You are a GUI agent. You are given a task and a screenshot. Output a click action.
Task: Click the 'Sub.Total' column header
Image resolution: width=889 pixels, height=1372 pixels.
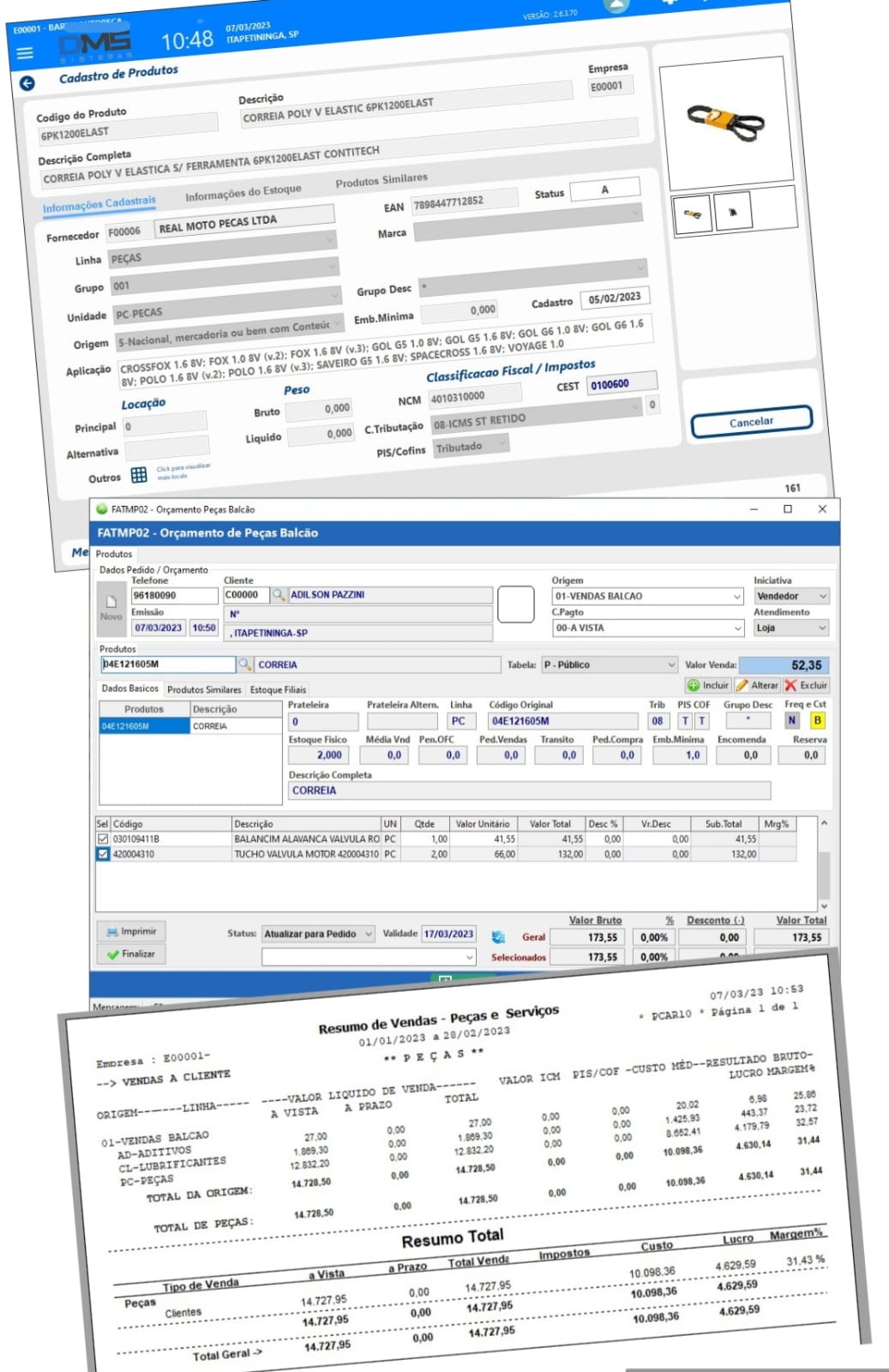724,824
